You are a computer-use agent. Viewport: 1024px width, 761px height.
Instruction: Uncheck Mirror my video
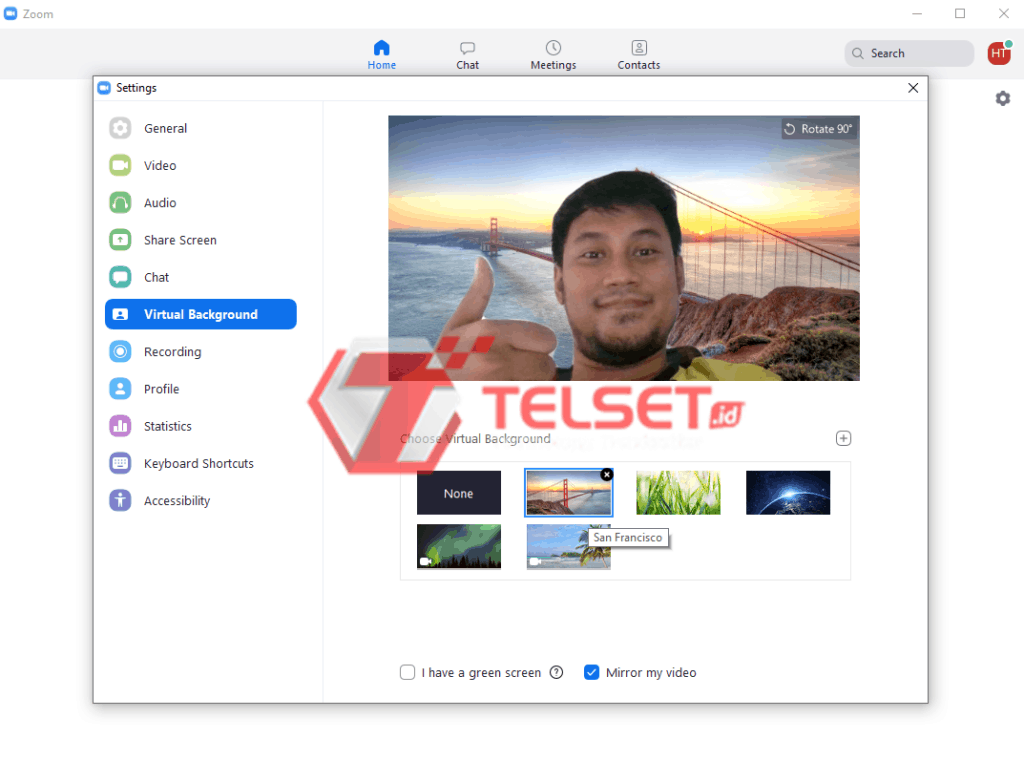pyautogui.click(x=591, y=673)
